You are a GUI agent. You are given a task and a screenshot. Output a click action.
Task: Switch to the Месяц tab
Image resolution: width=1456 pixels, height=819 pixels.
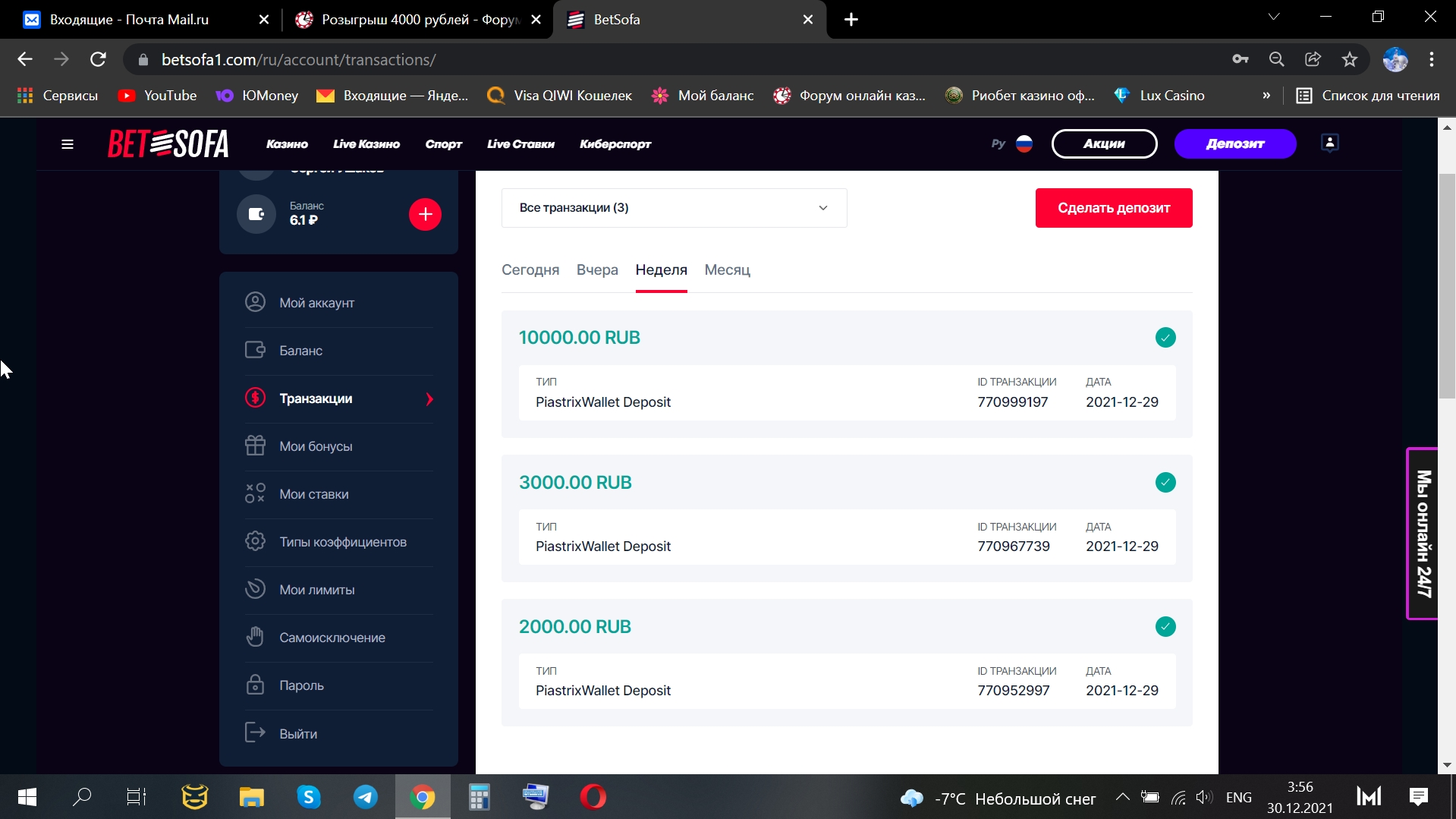(727, 270)
